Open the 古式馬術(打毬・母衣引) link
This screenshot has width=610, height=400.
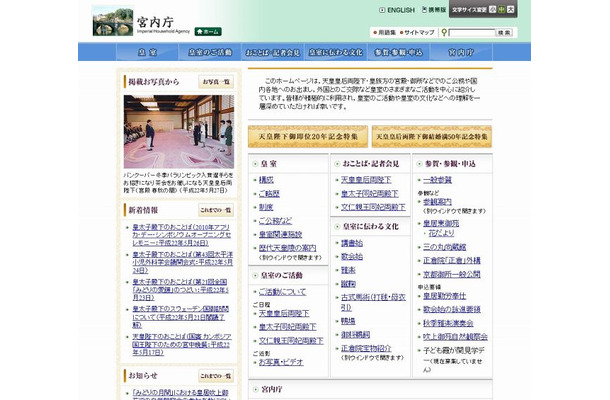(373, 302)
